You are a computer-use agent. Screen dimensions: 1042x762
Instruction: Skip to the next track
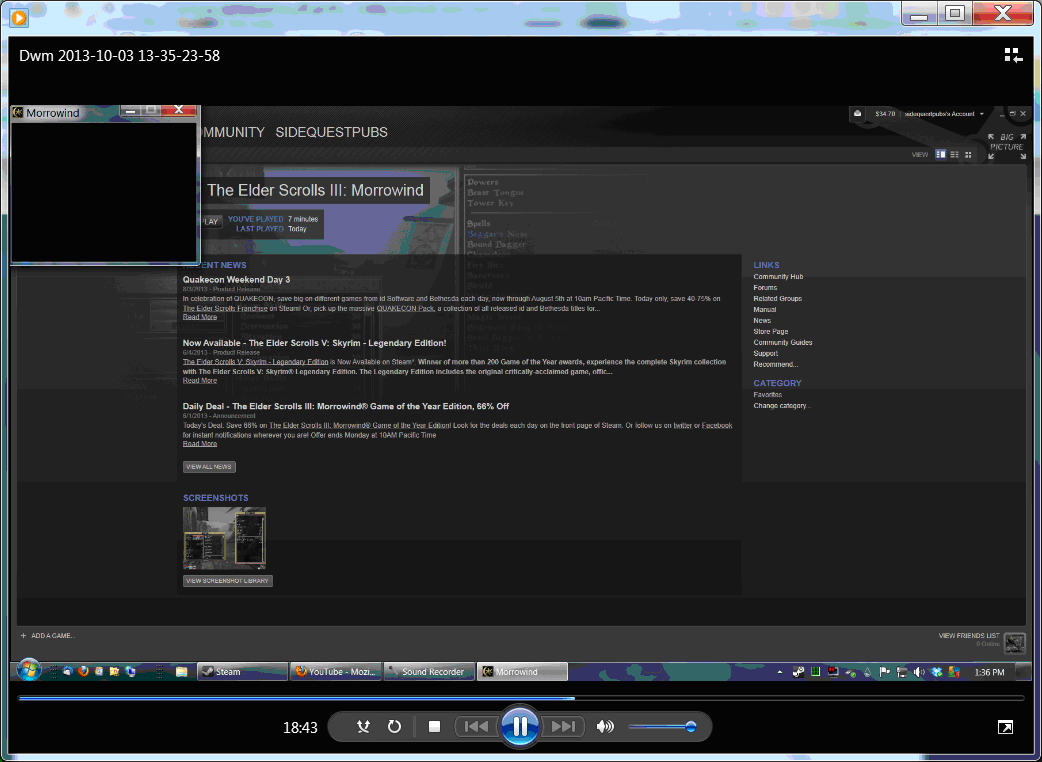pos(563,727)
